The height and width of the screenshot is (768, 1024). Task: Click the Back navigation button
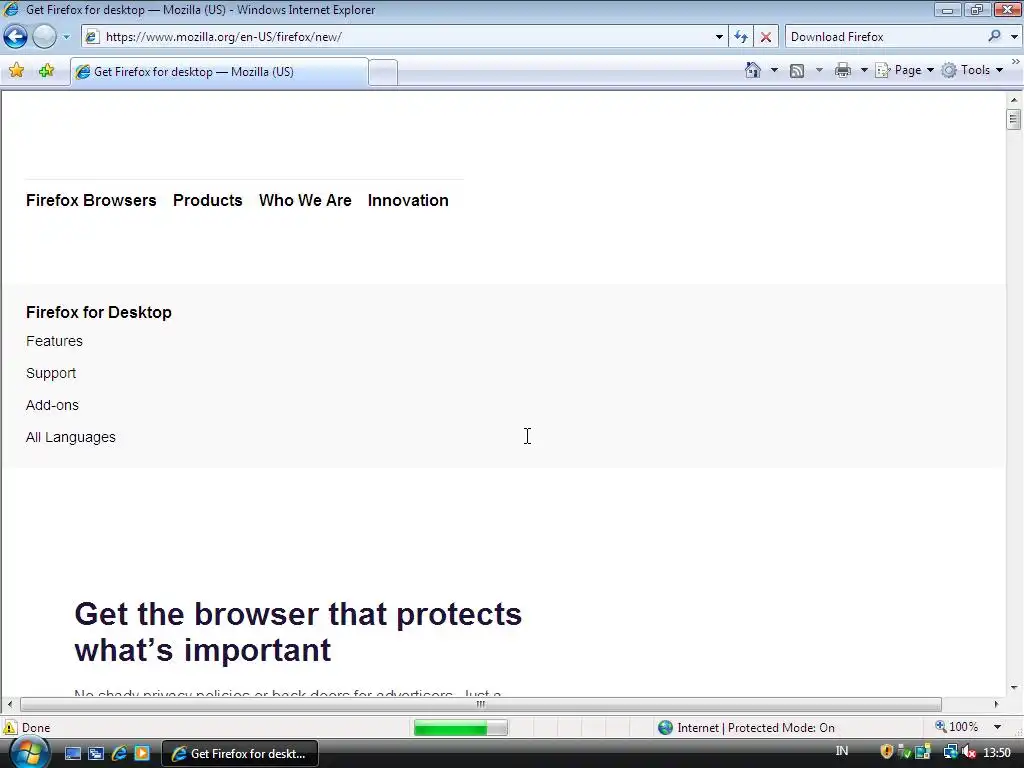point(16,37)
